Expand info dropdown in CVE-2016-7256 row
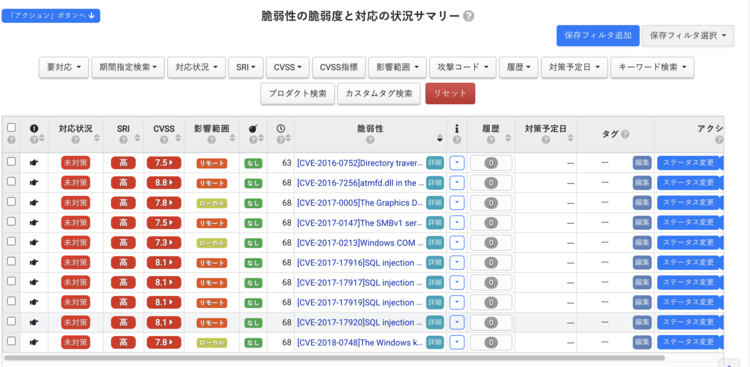The image size is (750, 367). (457, 183)
